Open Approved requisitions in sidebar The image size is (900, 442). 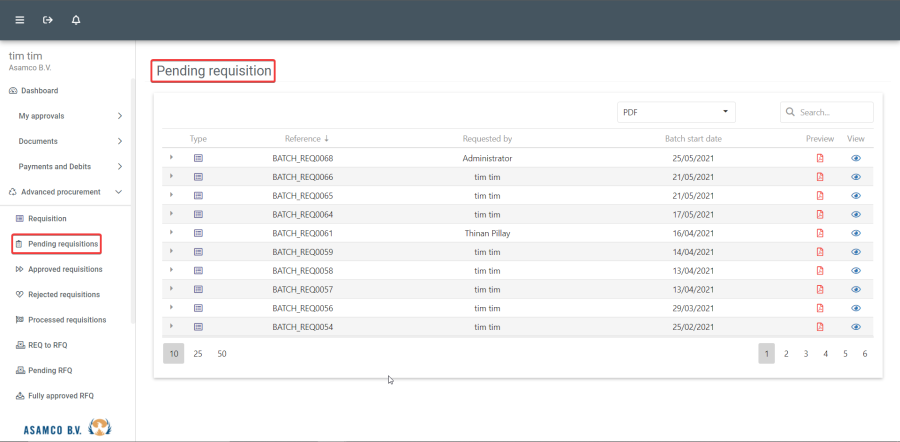coord(64,269)
